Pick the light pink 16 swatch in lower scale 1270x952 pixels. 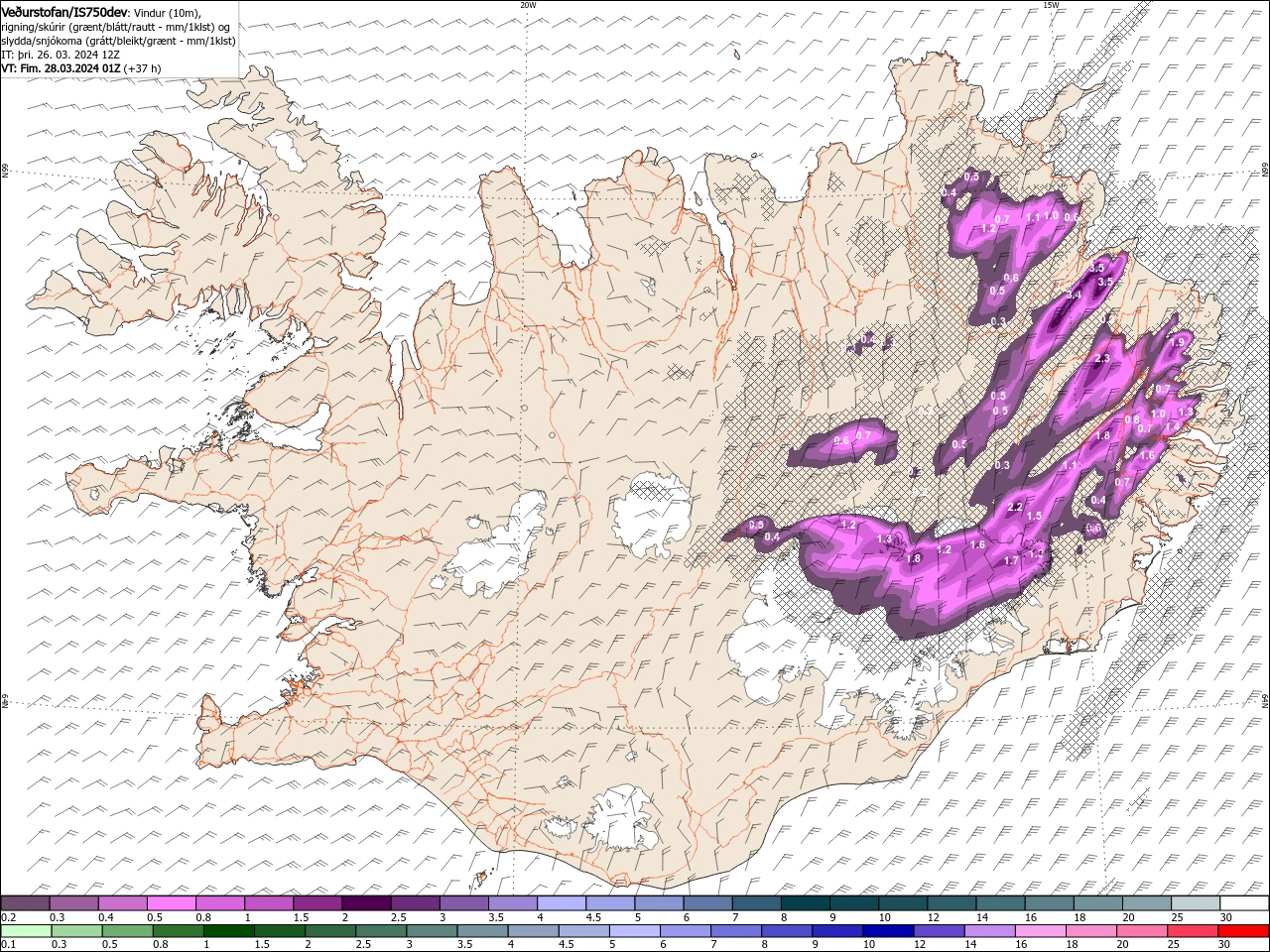tap(1040, 931)
